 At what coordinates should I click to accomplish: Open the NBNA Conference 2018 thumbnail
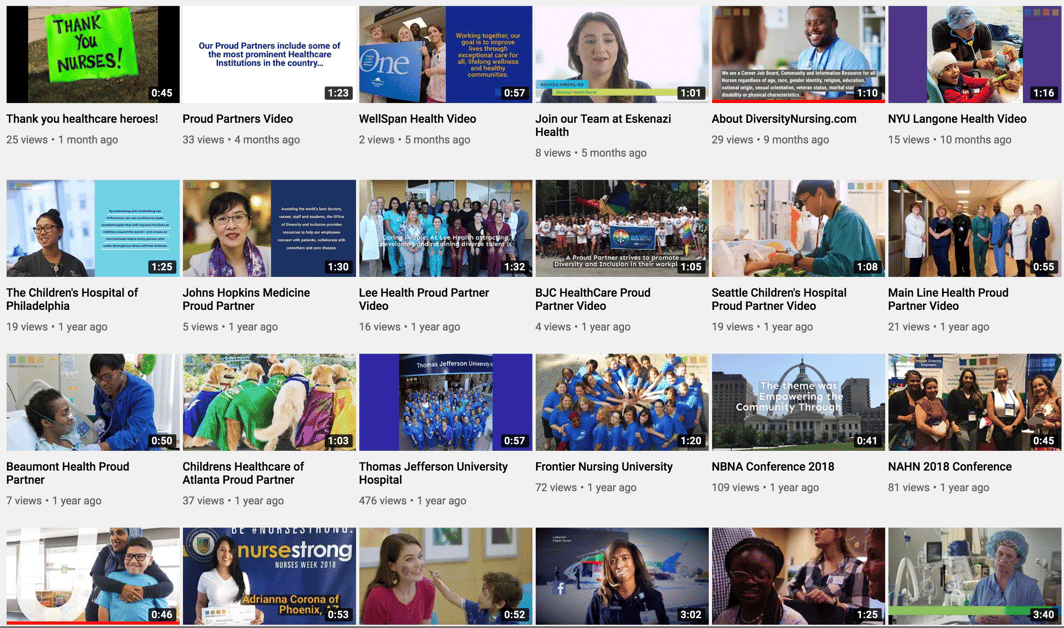[x=799, y=402]
